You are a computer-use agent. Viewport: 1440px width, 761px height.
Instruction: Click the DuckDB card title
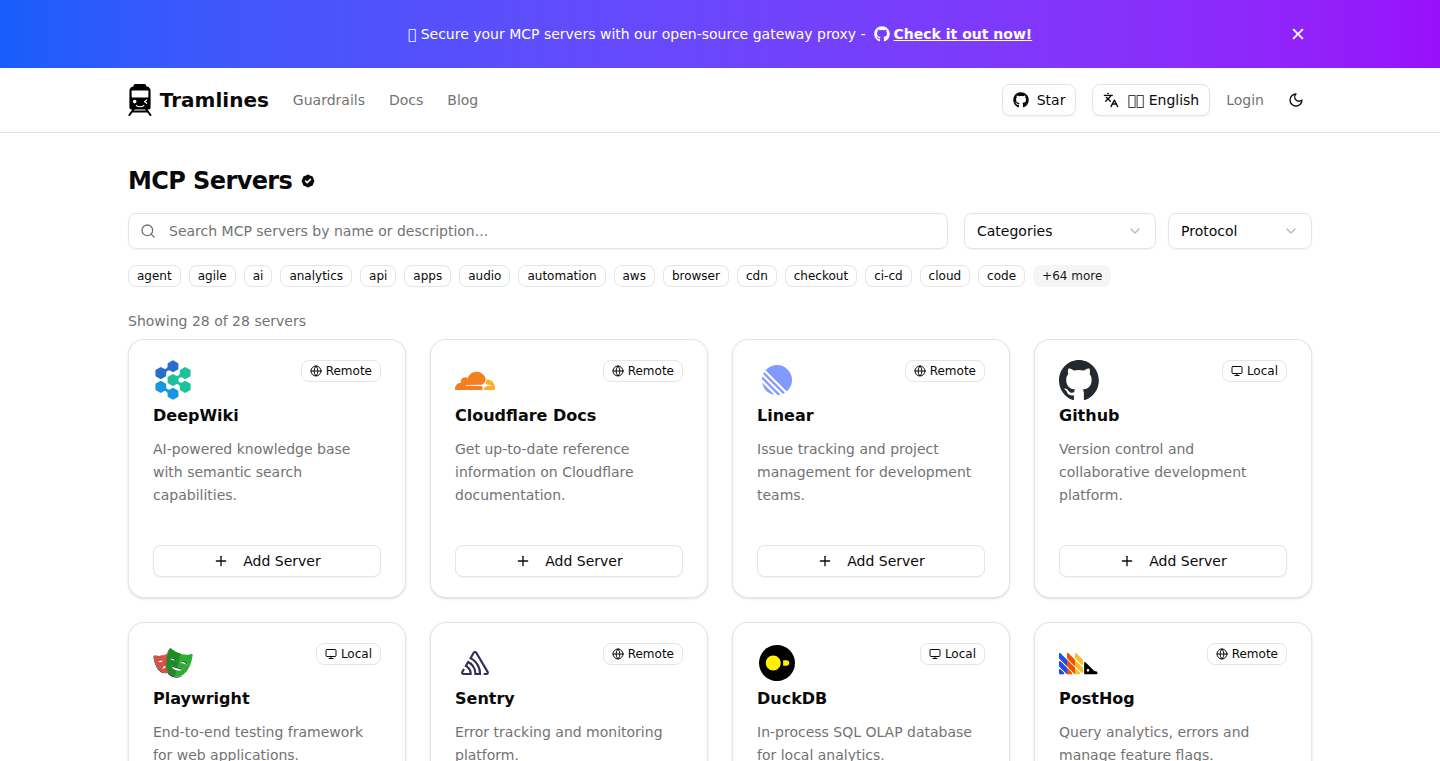coord(792,698)
